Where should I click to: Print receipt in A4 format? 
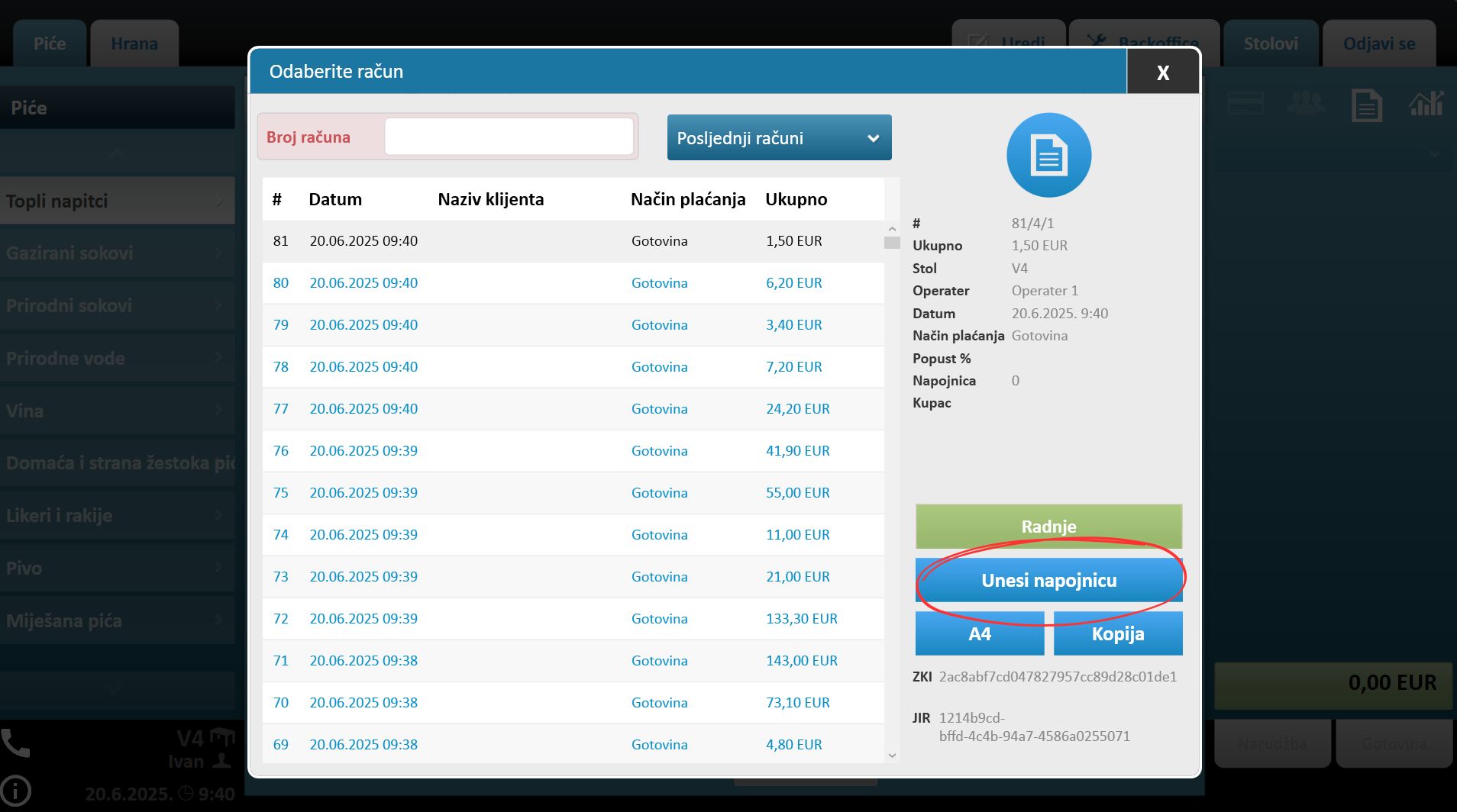[979, 633]
